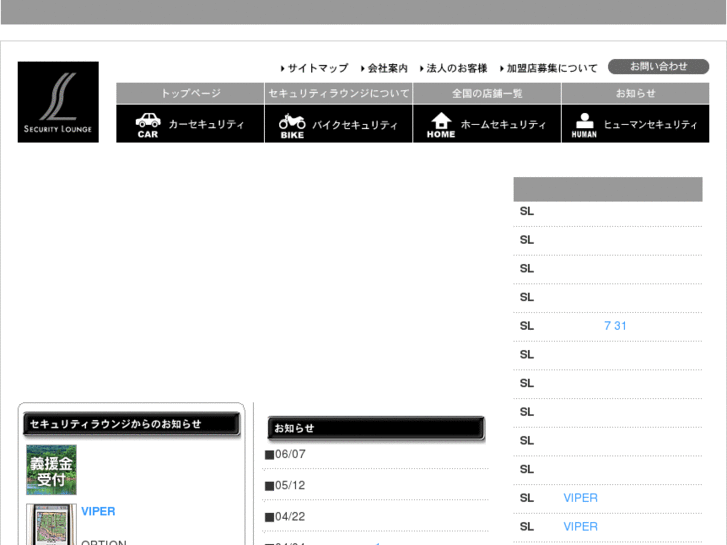Image resolution: width=727 pixels, height=545 pixels.
Task: Open the 法人のお客様 link
Action: click(453, 68)
